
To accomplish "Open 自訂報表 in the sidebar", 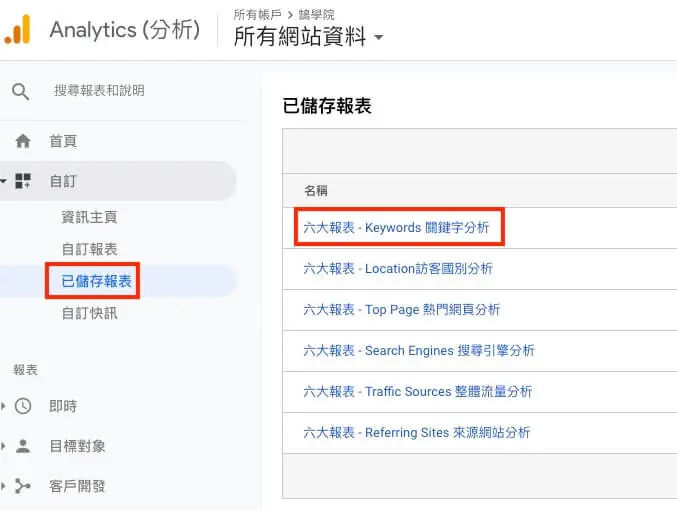I will [x=89, y=249].
